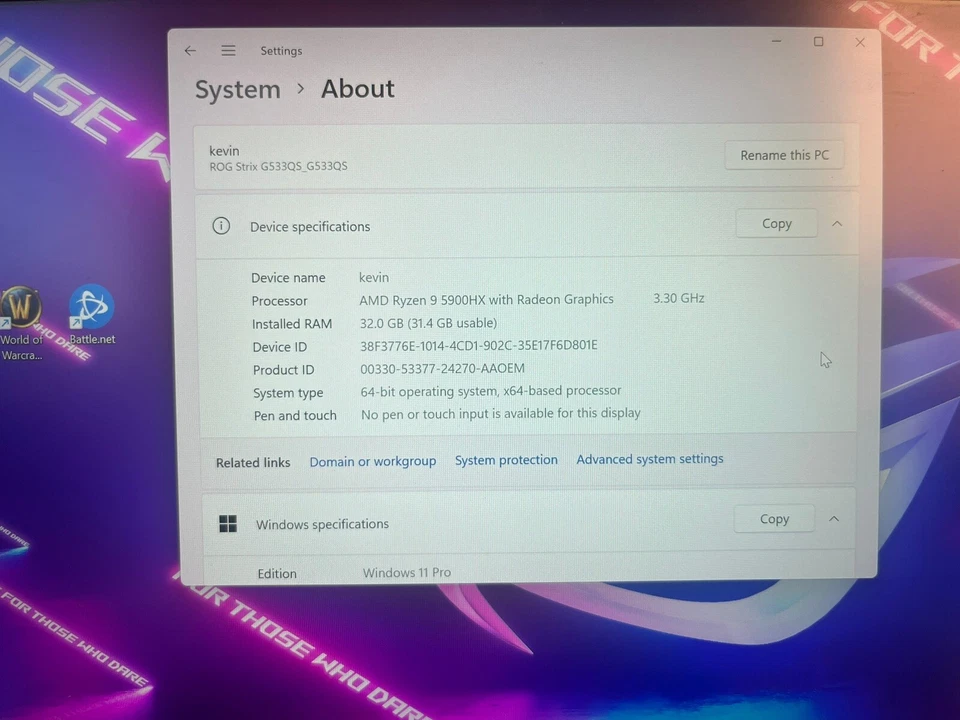Open Domain or workgroup link
Viewport: 960px width, 720px height.
click(373, 462)
